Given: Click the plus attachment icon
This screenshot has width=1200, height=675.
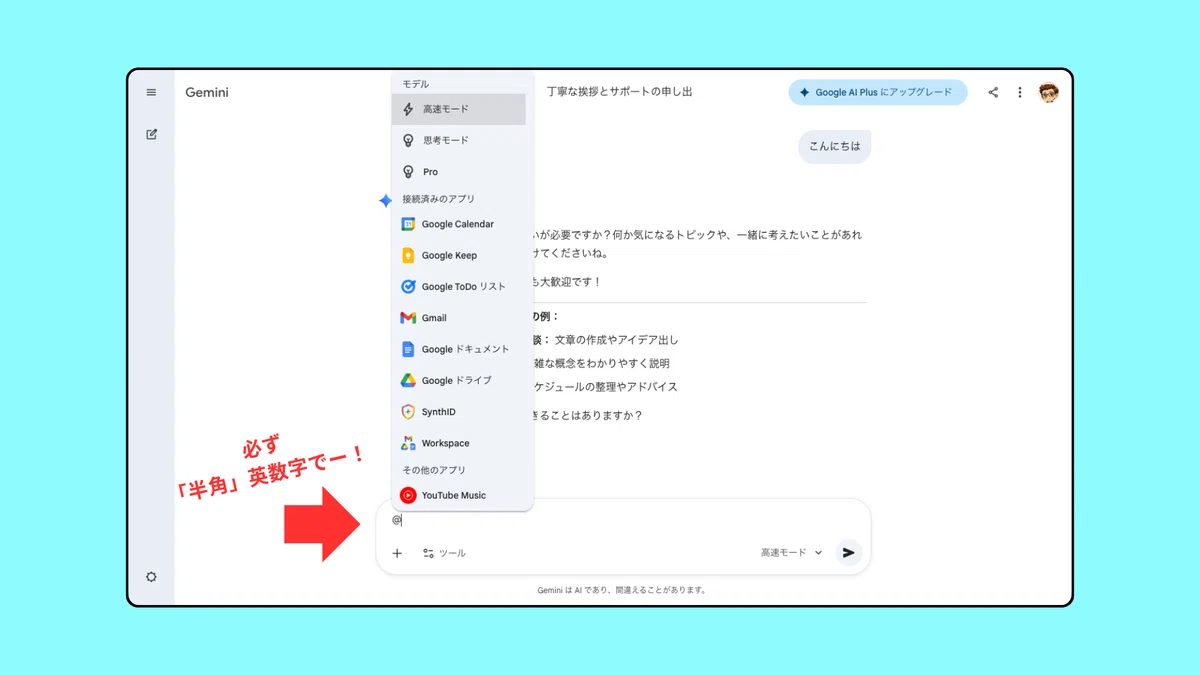Looking at the screenshot, I should 397,553.
